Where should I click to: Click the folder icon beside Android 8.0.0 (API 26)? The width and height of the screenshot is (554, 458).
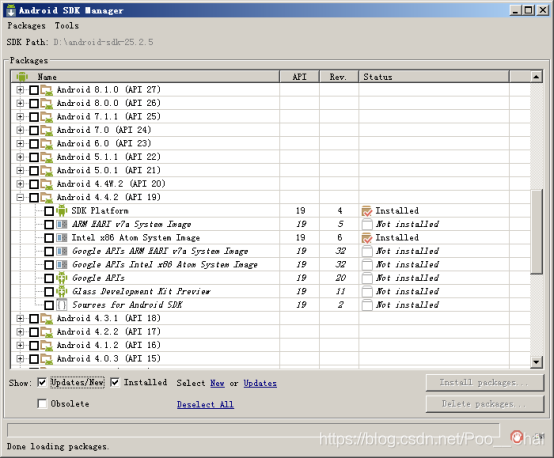46,104
